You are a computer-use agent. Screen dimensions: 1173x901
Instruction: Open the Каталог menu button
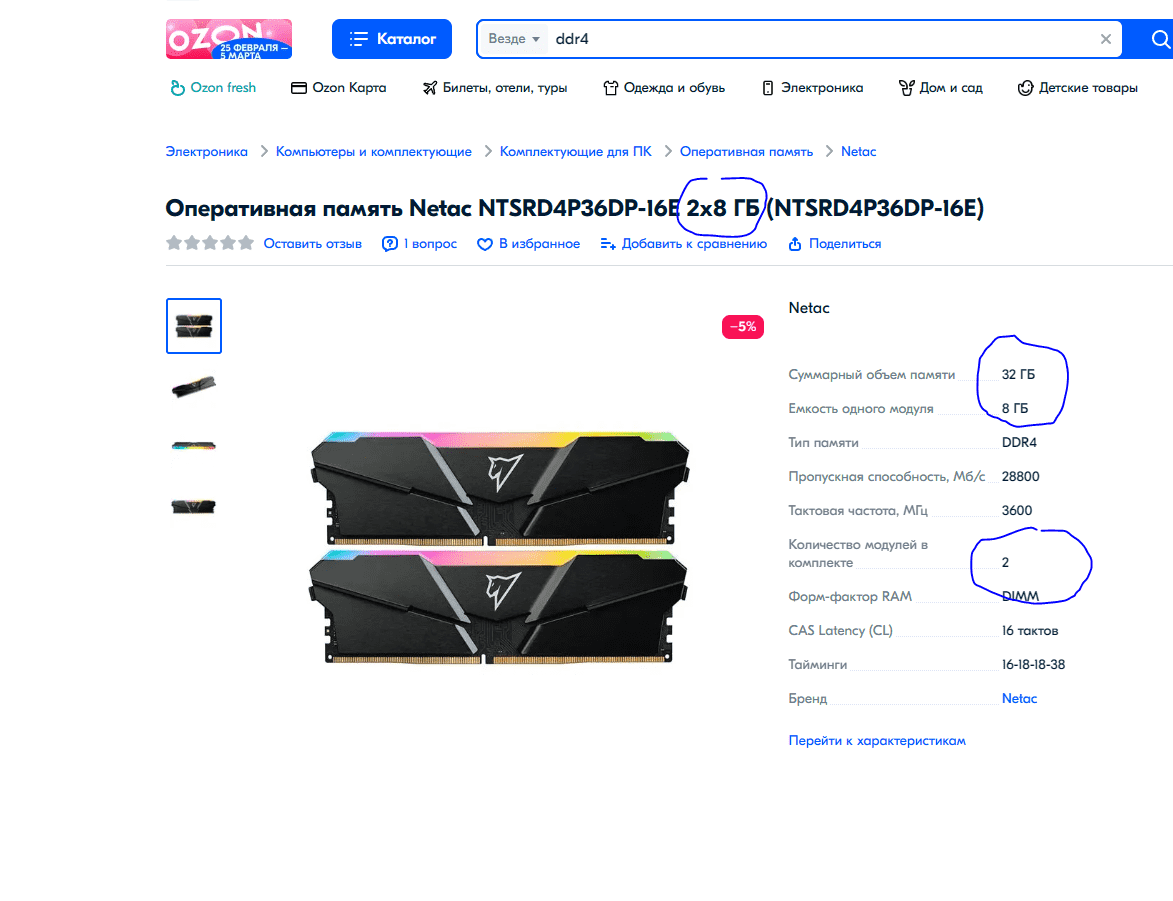pyautogui.click(x=392, y=39)
